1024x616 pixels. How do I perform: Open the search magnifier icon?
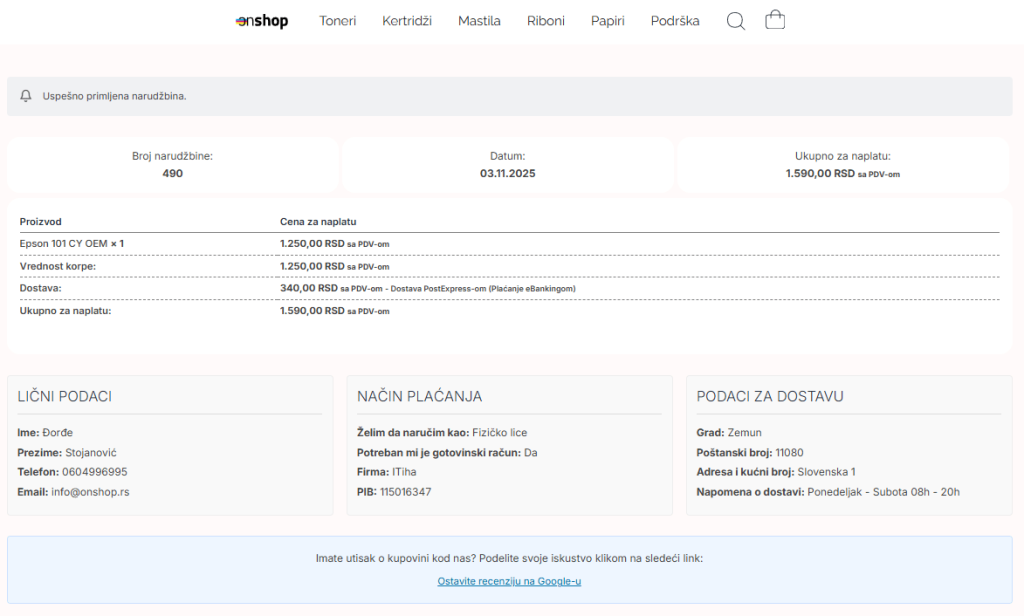(735, 21)
